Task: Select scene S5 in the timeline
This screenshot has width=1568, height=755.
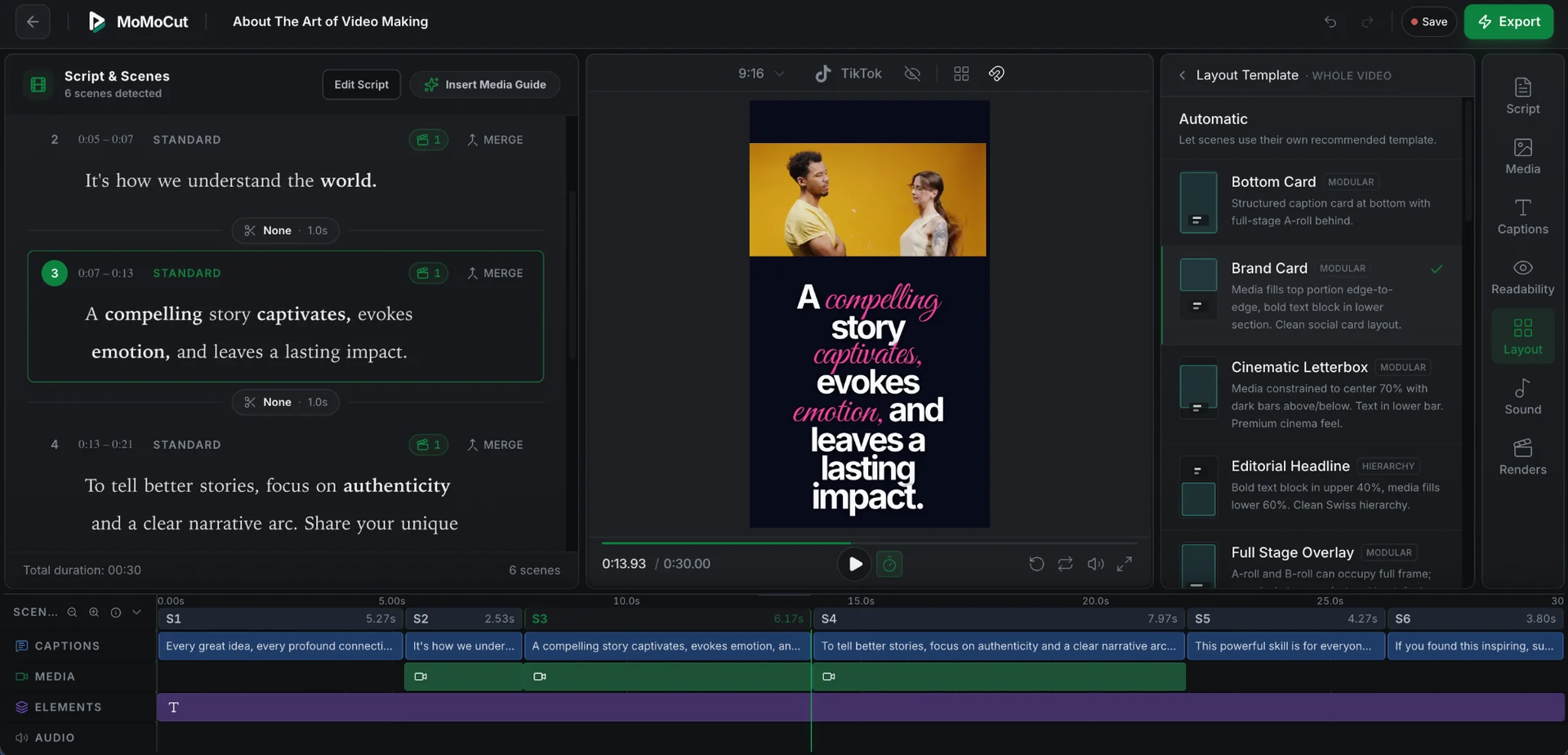Action: tap(1285, 619)
